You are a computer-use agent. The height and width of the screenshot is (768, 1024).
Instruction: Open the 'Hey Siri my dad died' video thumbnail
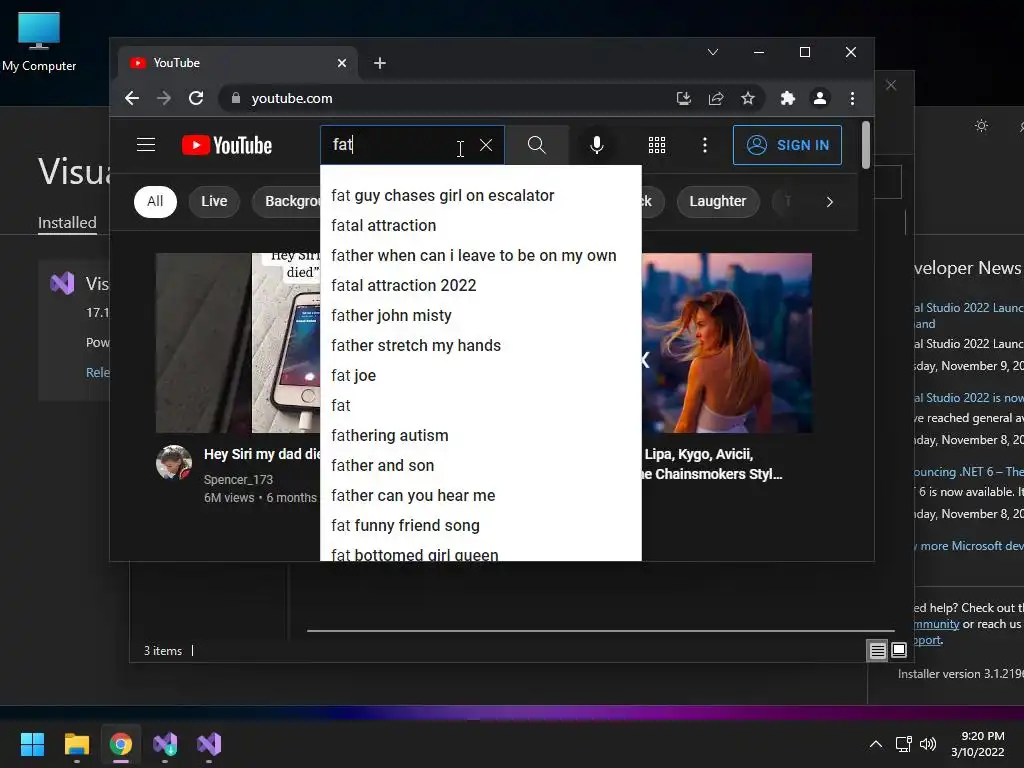point(238,343)
